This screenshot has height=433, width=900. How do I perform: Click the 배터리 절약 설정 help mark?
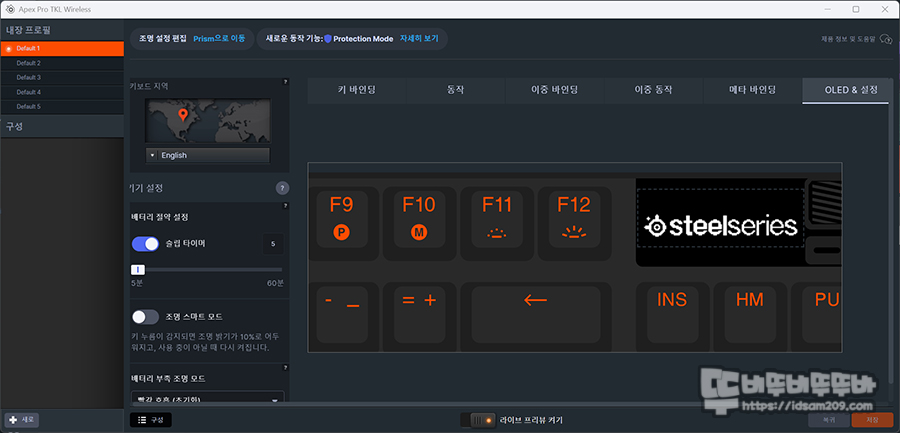point(285,206)
